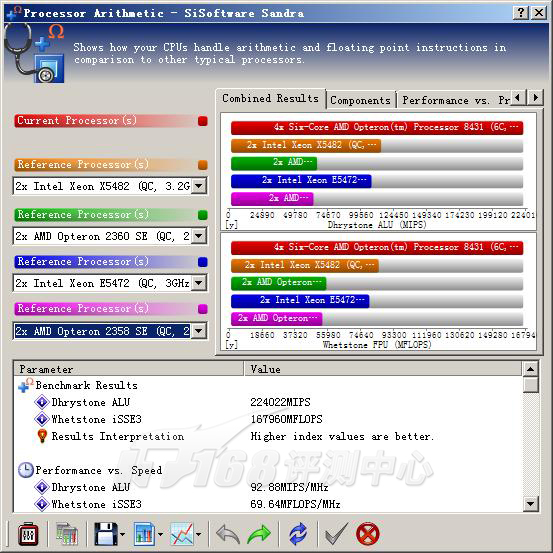
Task: Open the Intel Xeon X5482 reference dropdown
Action: click(x=199, y=186)
